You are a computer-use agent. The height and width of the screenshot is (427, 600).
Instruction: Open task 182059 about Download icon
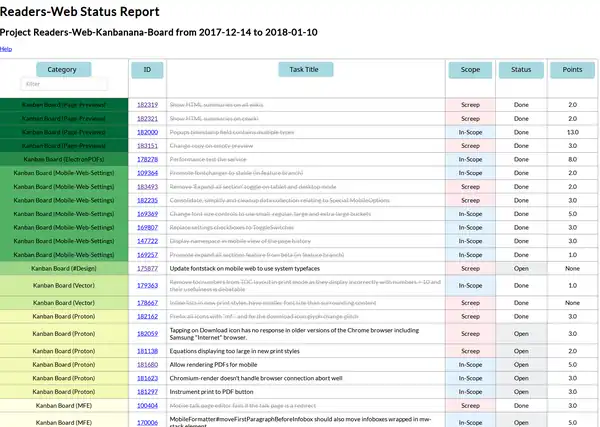click(147, 333)
